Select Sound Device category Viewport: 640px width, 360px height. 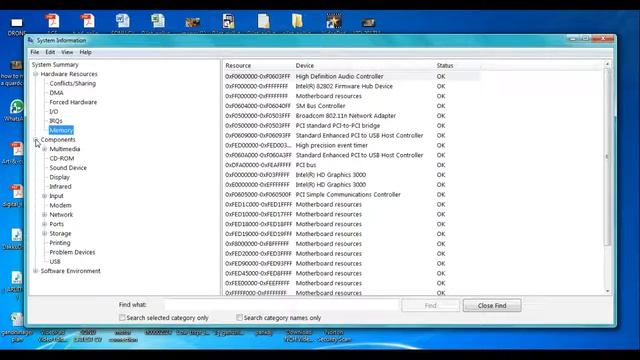click(x=68, y=168)
